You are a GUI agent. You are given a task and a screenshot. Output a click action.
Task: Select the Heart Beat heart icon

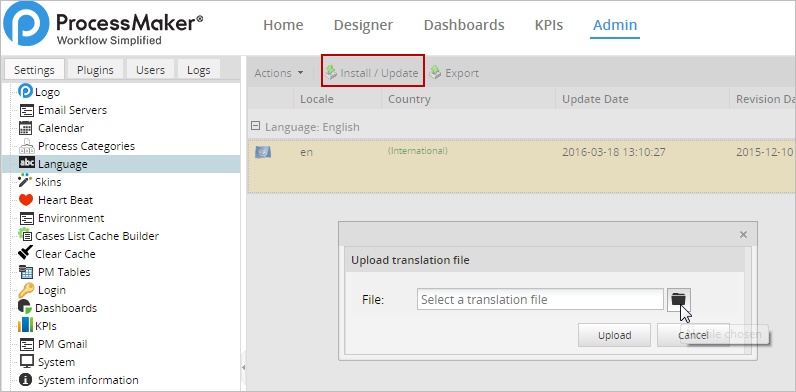pos(26,200)
